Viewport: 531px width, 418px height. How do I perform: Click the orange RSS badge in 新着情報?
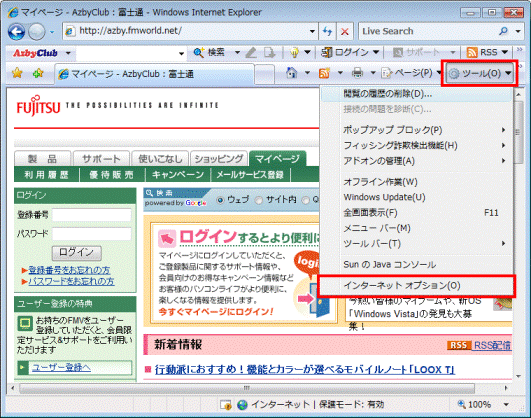coord(459,345)
